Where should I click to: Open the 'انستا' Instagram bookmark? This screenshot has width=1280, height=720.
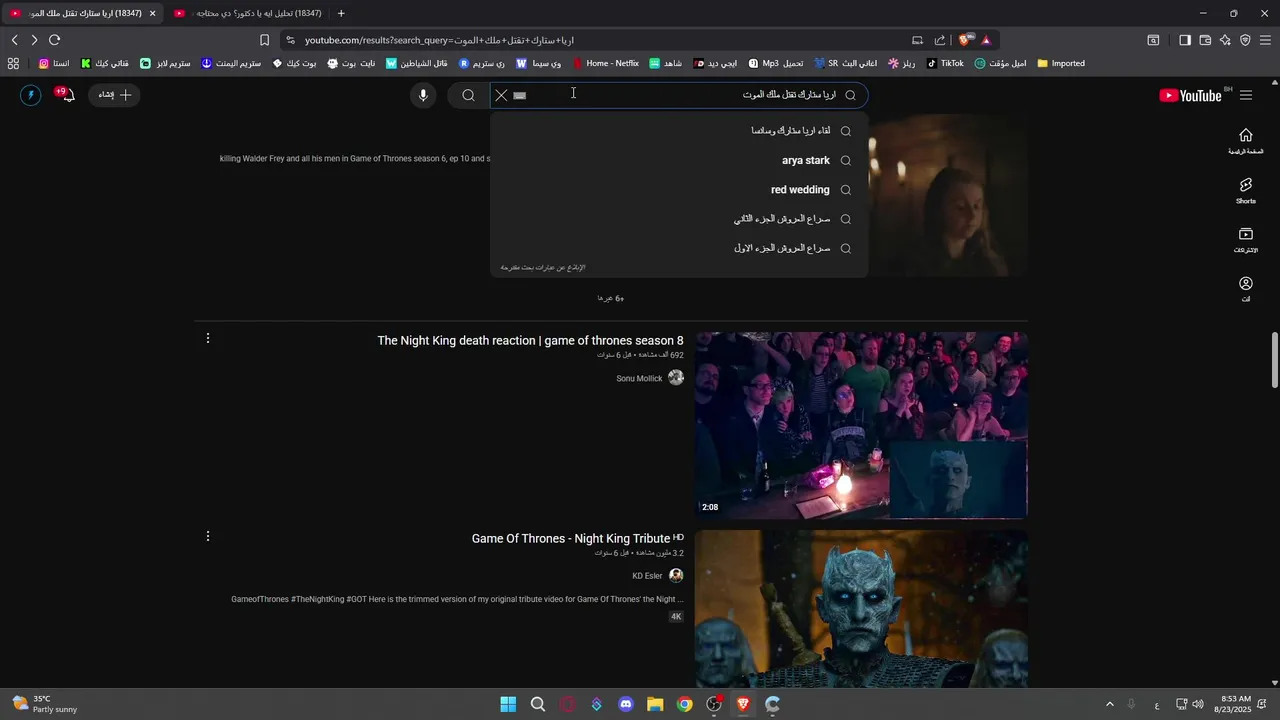pyautogui.click(x=54, y=63)
